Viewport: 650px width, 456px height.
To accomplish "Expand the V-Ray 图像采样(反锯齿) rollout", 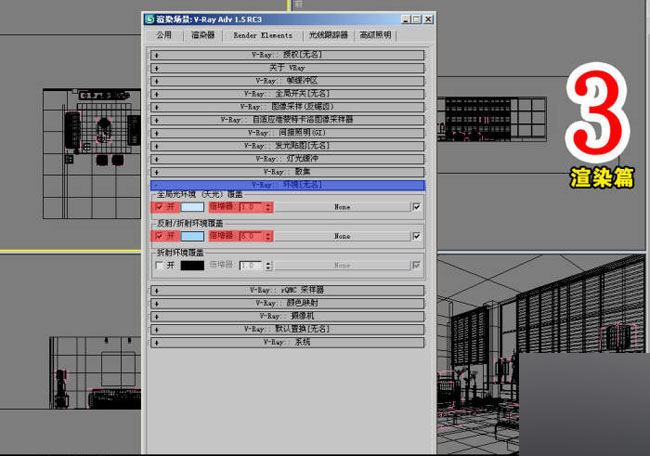I will click(x=287, y=107).
